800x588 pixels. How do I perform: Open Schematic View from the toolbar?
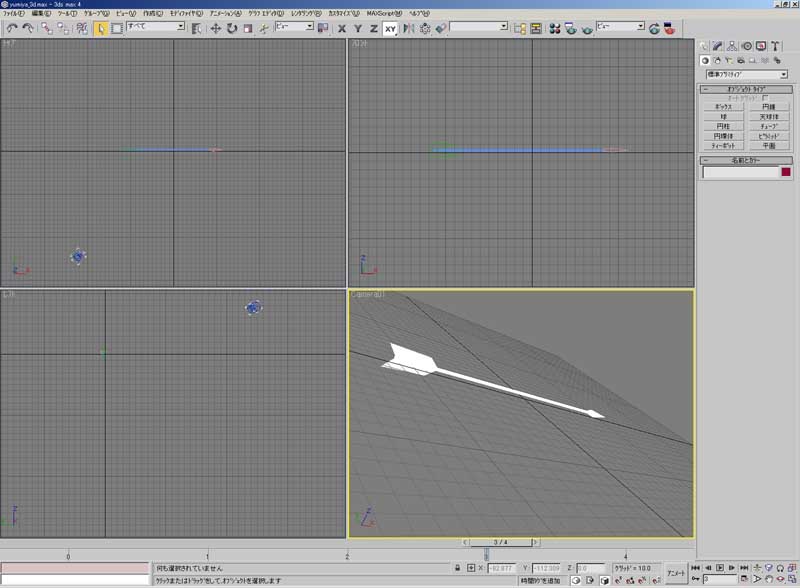tap(536, 28)
